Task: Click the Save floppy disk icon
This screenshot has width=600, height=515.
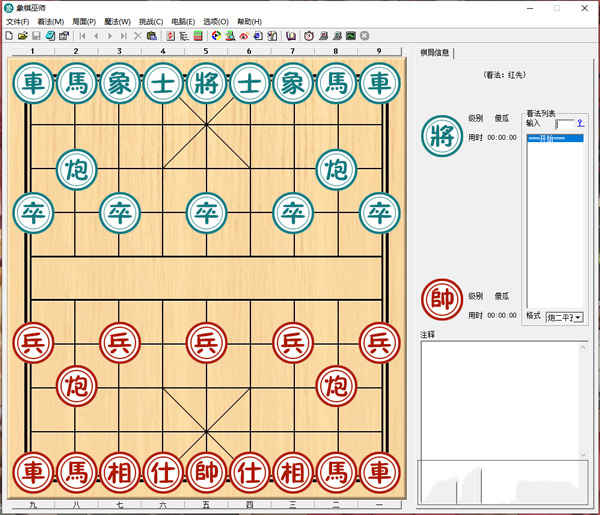Action: pos(36,36)
